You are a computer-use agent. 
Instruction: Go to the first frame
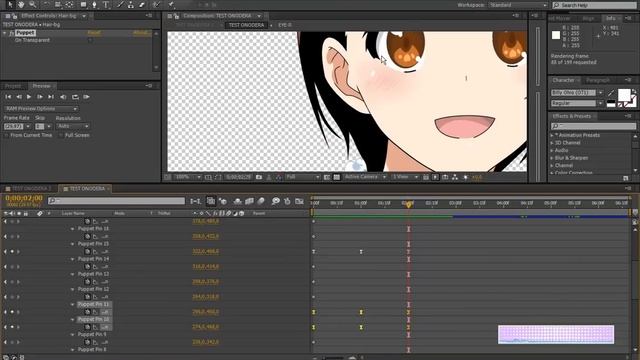[8, 97]
